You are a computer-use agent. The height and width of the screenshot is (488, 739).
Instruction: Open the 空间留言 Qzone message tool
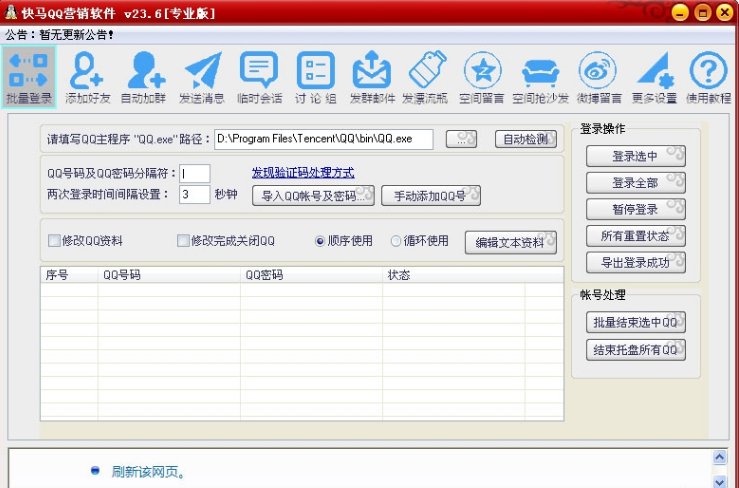click(482, 77)
